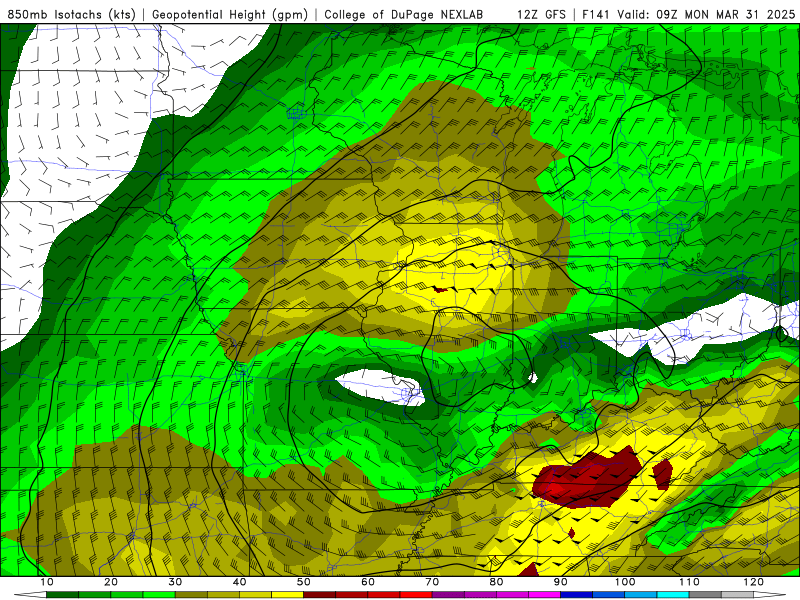Select the dark blue 90–95 kt legend swatch

click(577, 595)
